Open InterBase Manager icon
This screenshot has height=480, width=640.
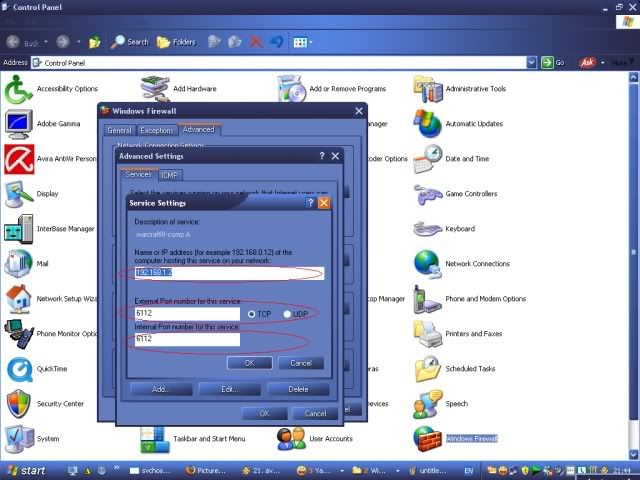pyautogui.click(x=18, y=229)
